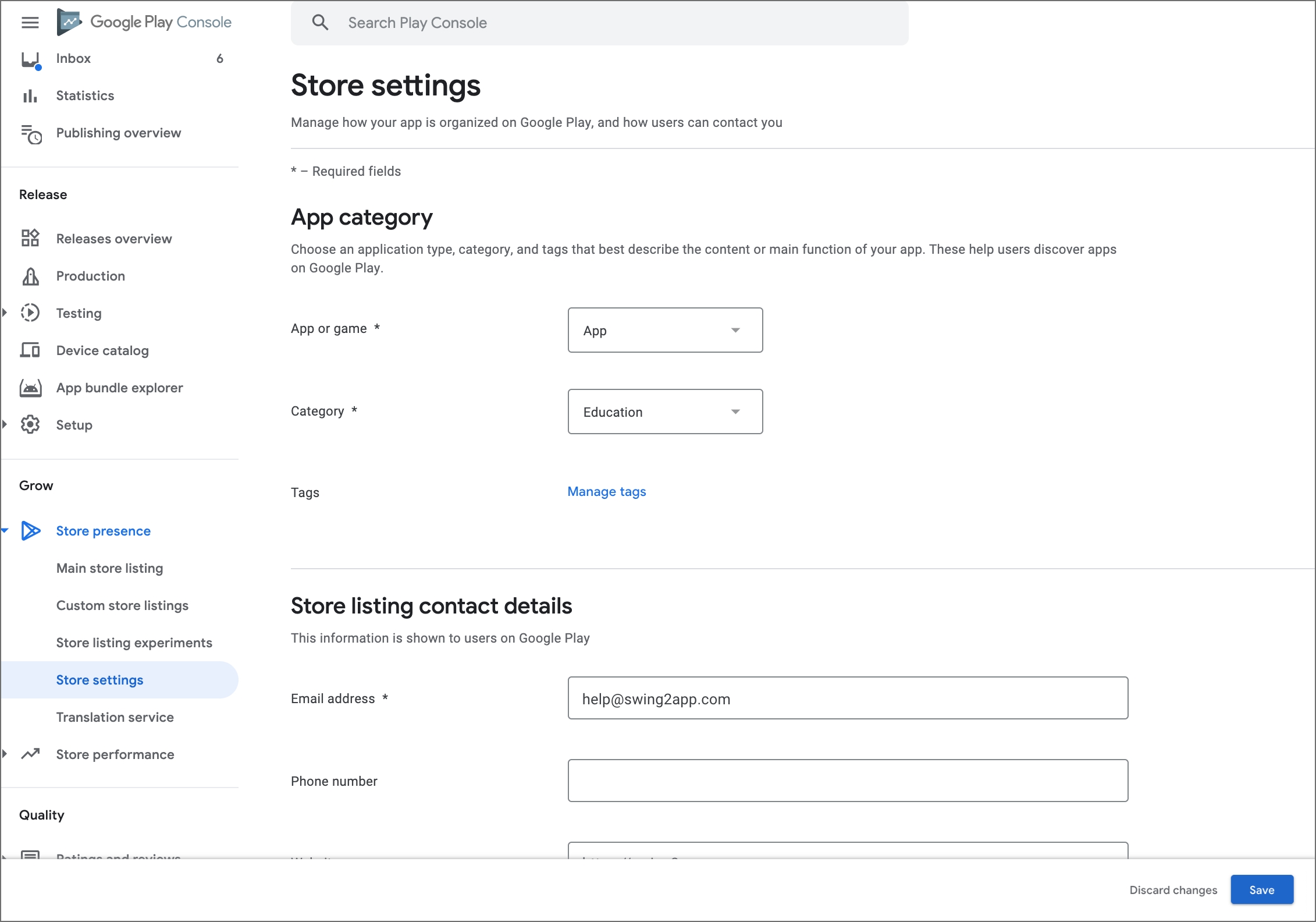Open Publishing overview
The width and height of the screenshot is (1316, 922).
click(120, 133)
